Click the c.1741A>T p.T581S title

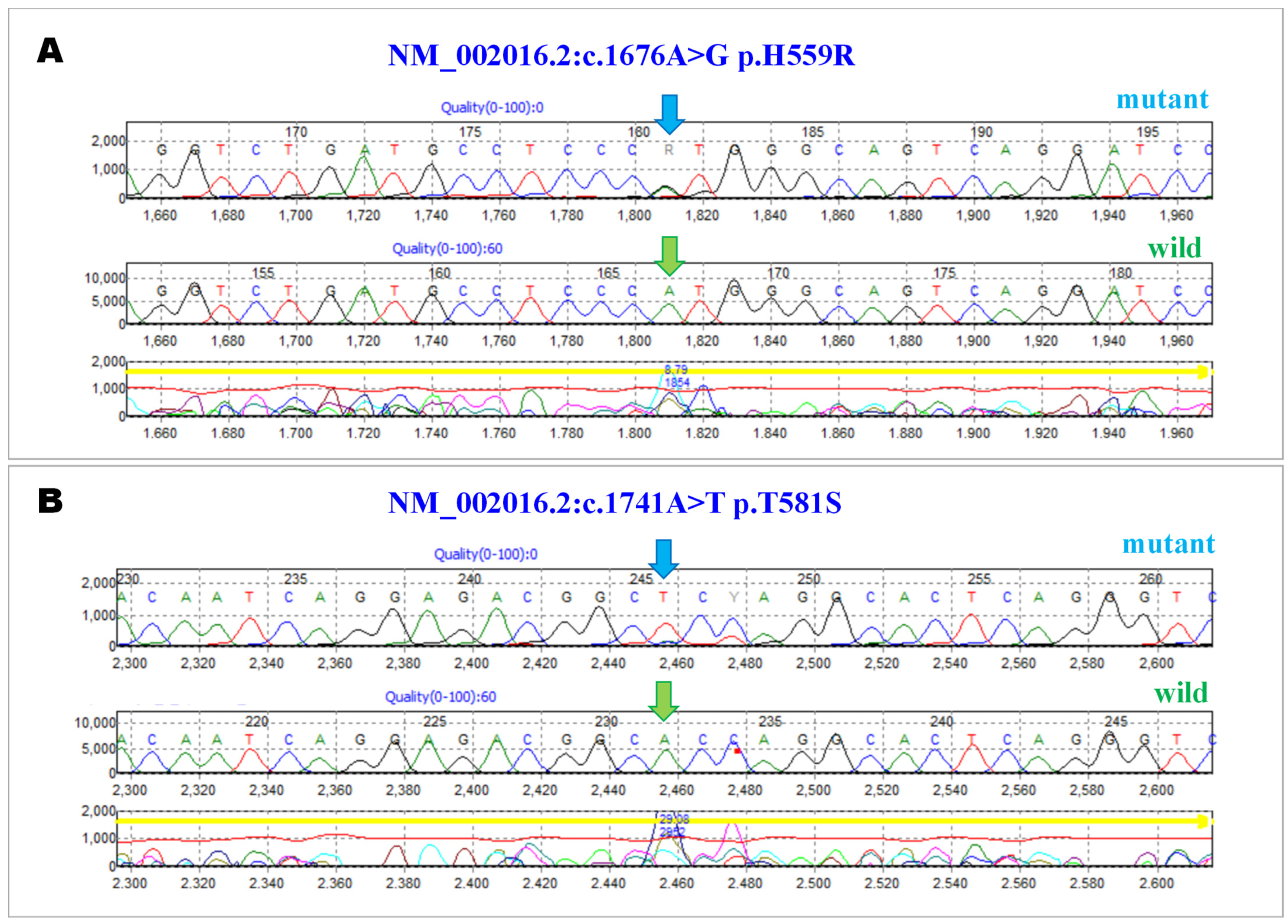614,503
